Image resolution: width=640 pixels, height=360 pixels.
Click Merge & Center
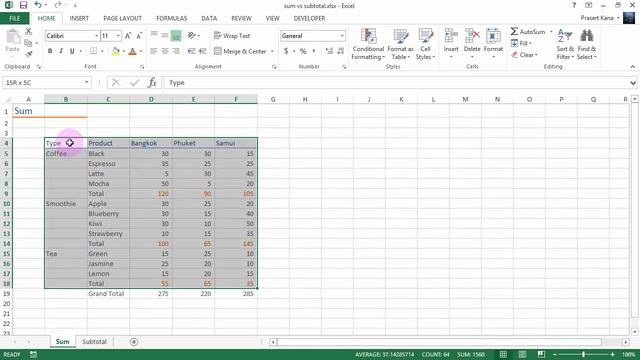coord(240,51)
